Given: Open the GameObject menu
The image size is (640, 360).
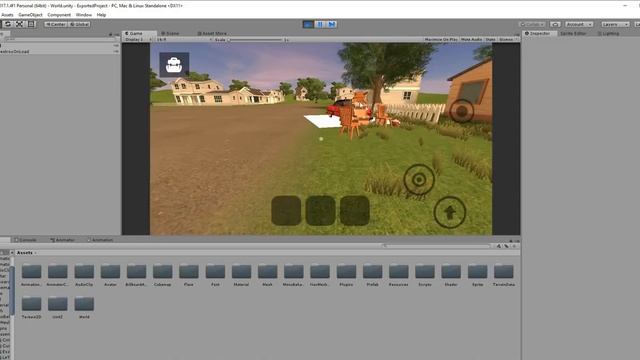Looking at the screenshot, I should pos(30,15).
